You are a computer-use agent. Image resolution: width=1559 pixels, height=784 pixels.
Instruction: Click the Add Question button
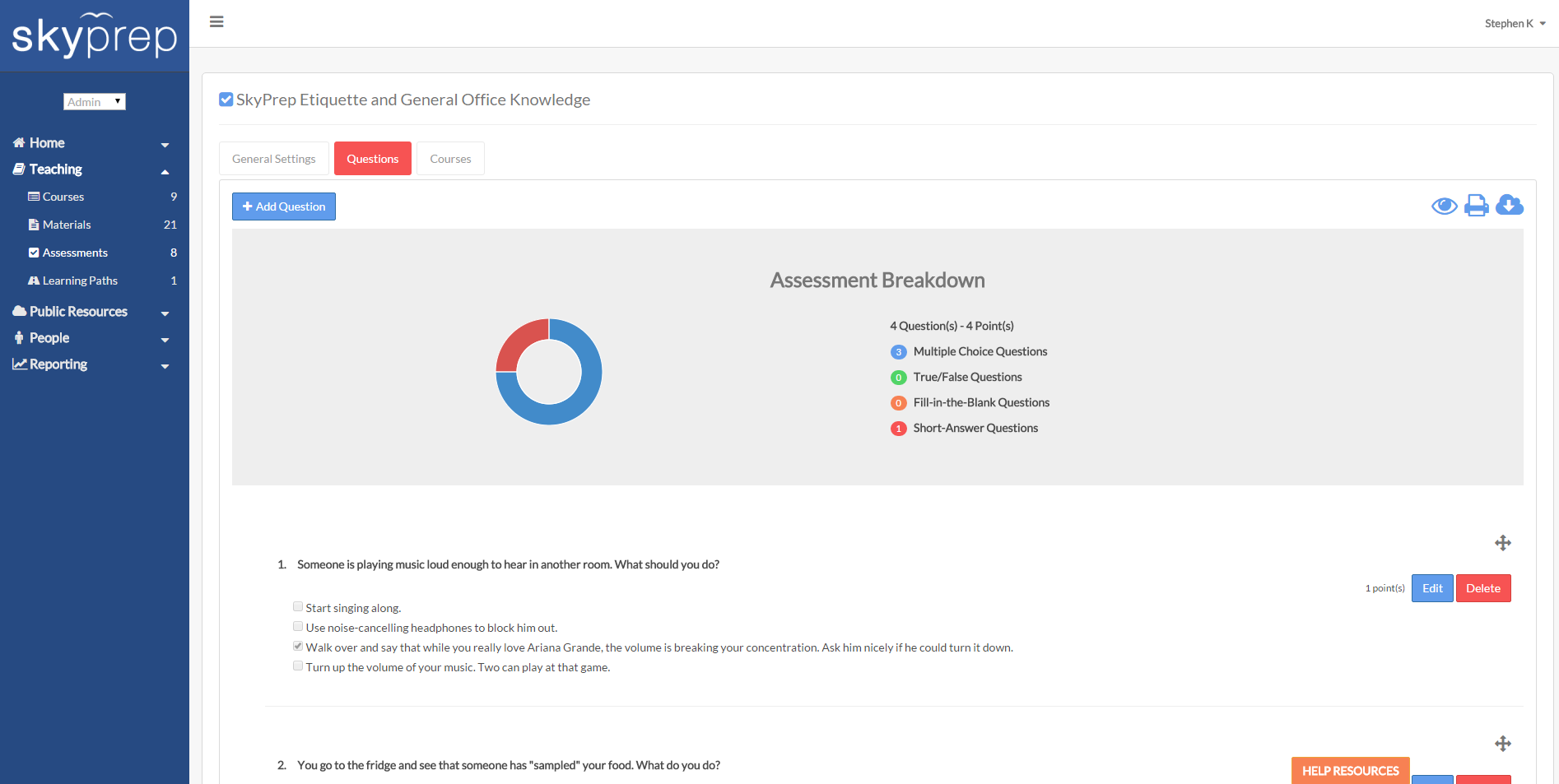[x=284, y=206]
